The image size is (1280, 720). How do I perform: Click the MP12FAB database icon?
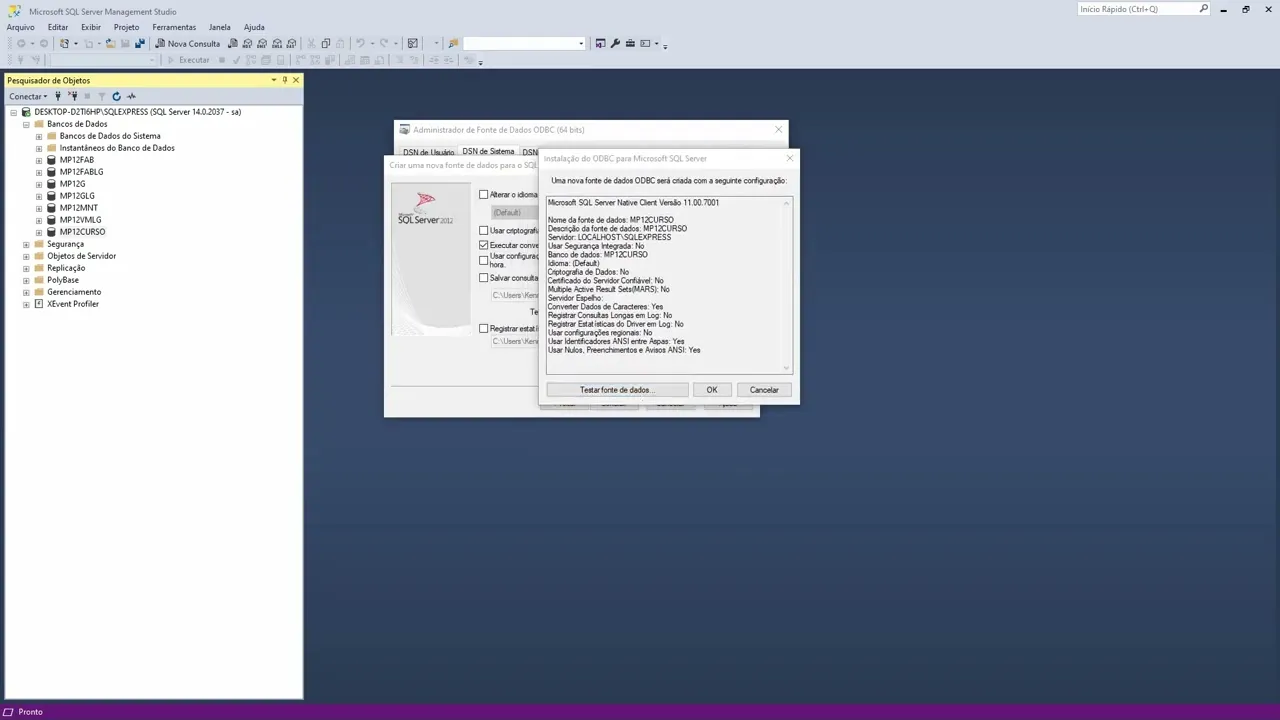52,160
